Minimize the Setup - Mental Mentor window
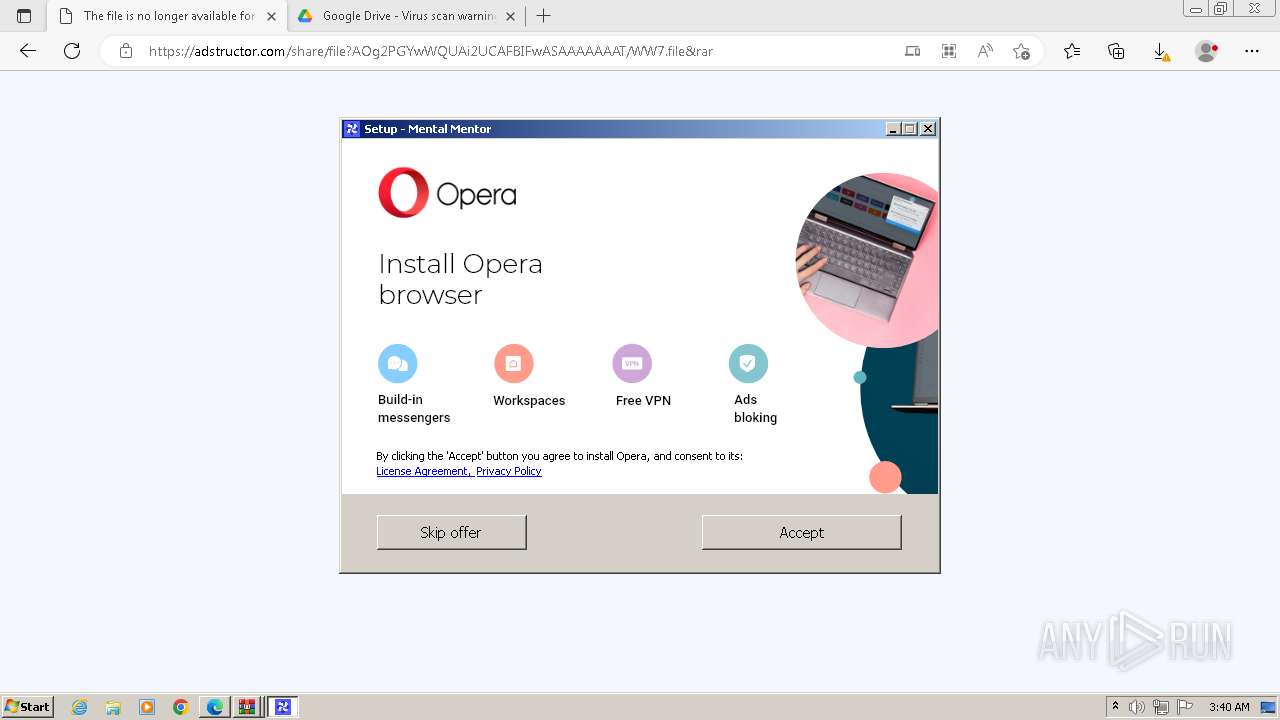The height and width of the screenshot is (720, 1280). point(893,129)
